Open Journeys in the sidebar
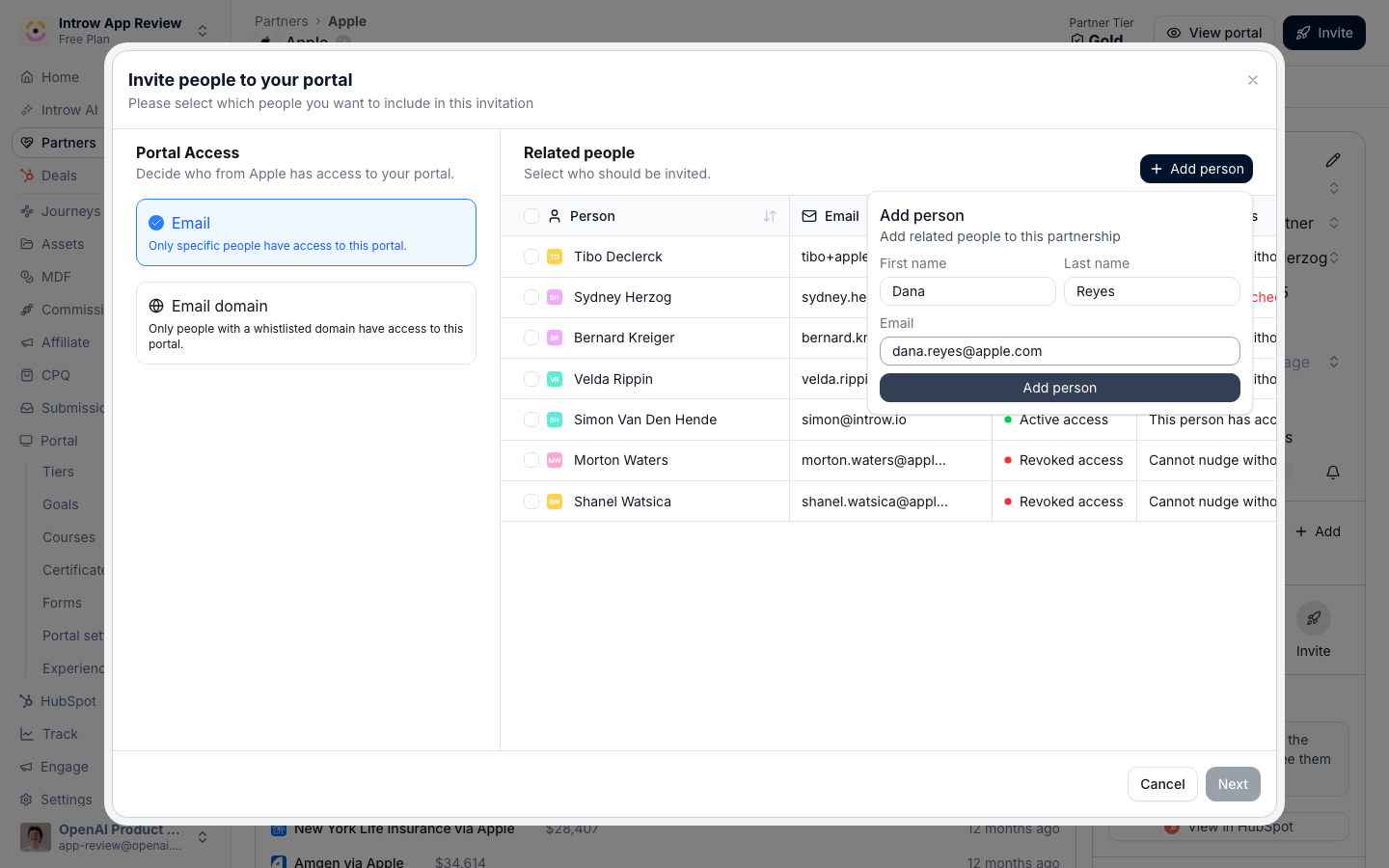The height and width of the screenshot is (868, 1389). point(60,211)
